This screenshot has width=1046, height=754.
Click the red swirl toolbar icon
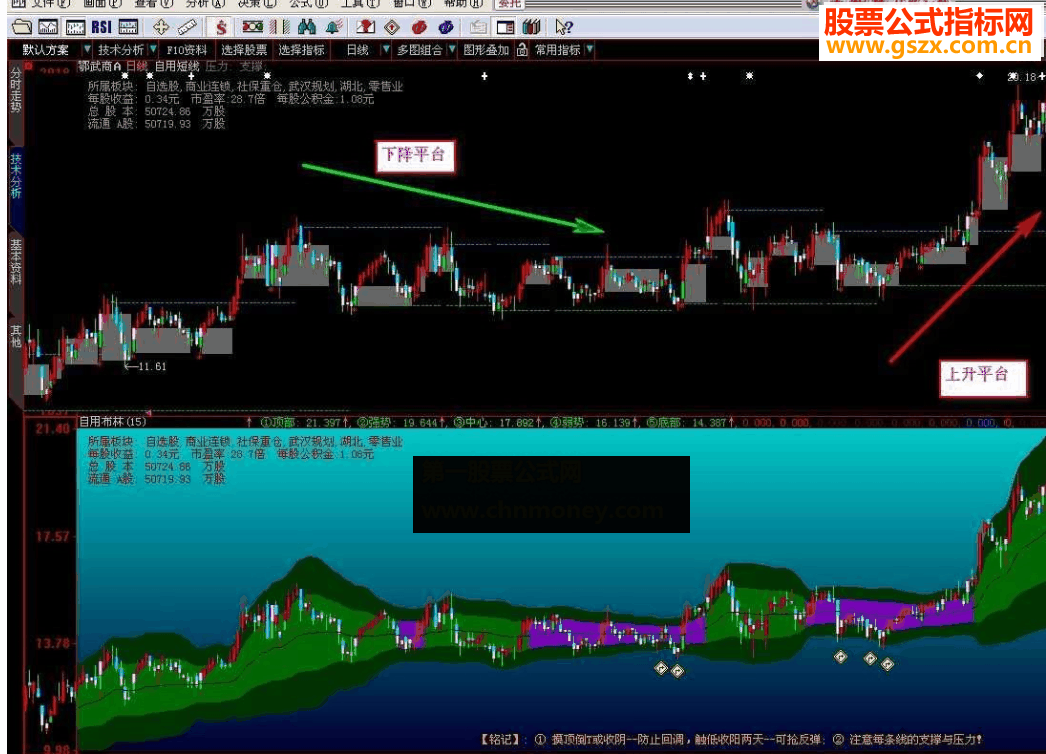[x=419, y=27]
